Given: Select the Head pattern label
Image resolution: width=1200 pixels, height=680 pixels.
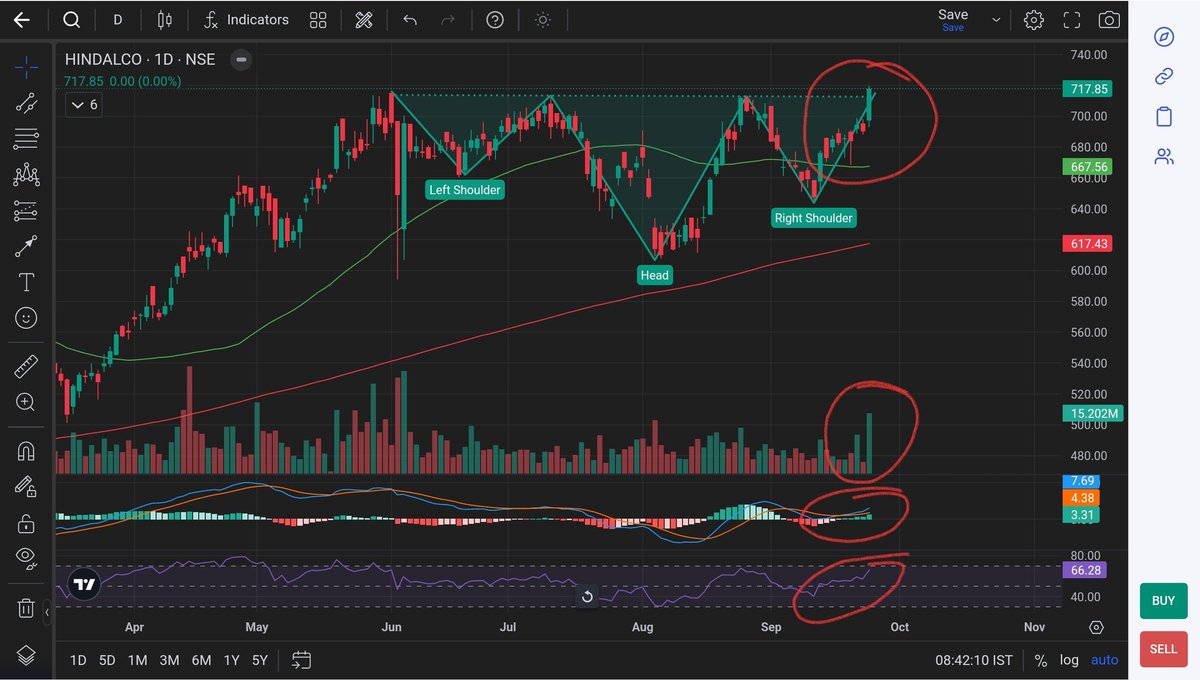Looking at the screenshot, I should coord(655,275).
